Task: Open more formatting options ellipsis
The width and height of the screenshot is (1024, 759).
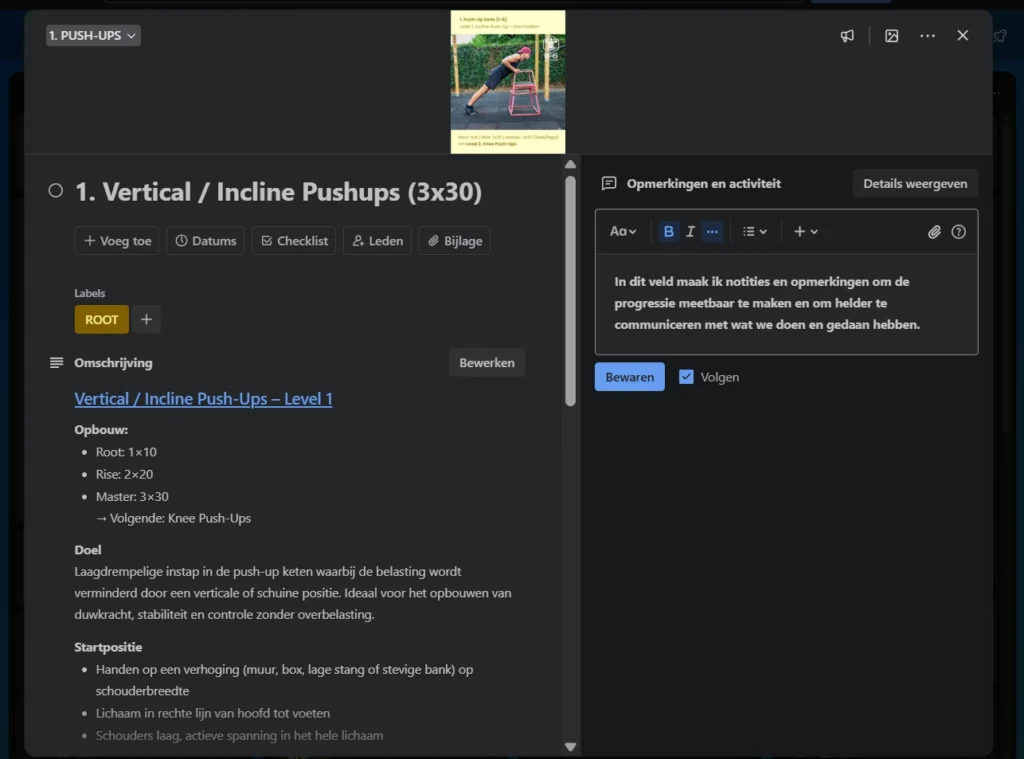Action: (x=712, y=232)
